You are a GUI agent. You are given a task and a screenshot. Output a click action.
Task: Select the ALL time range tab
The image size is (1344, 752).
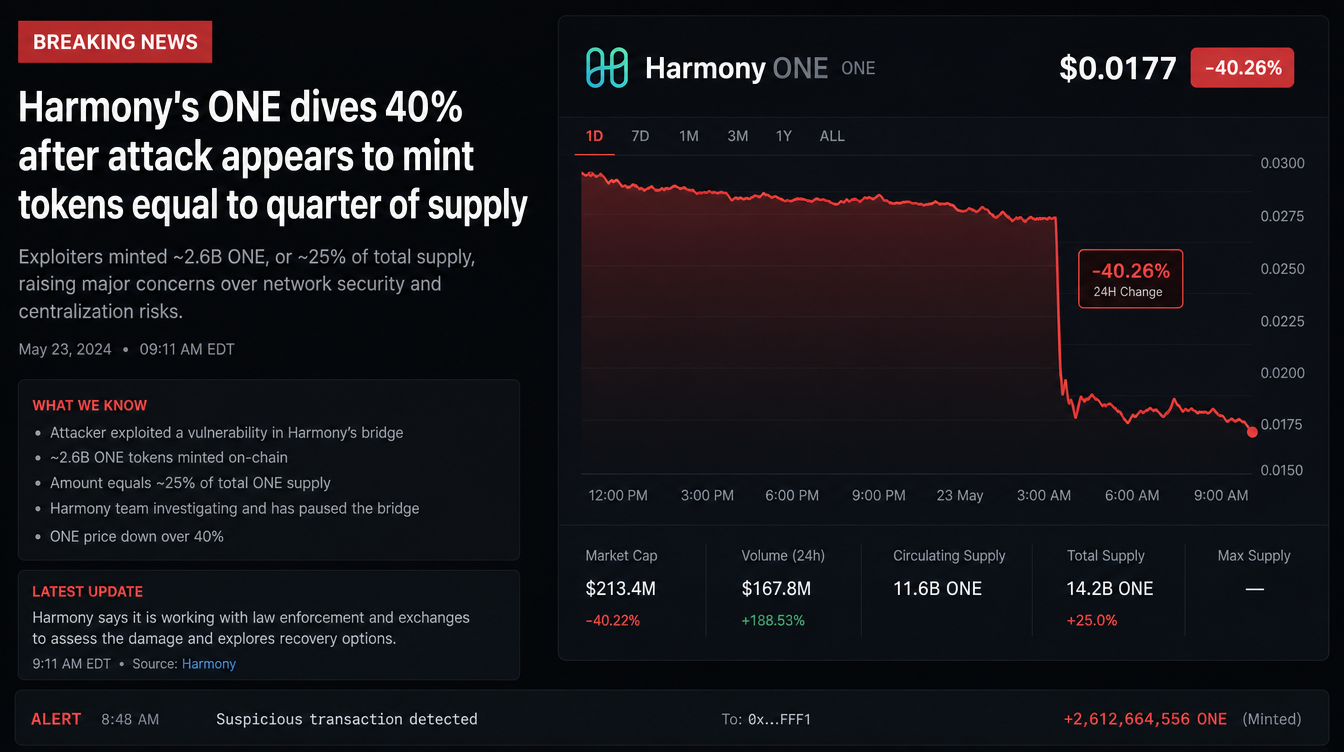[832, 136]
